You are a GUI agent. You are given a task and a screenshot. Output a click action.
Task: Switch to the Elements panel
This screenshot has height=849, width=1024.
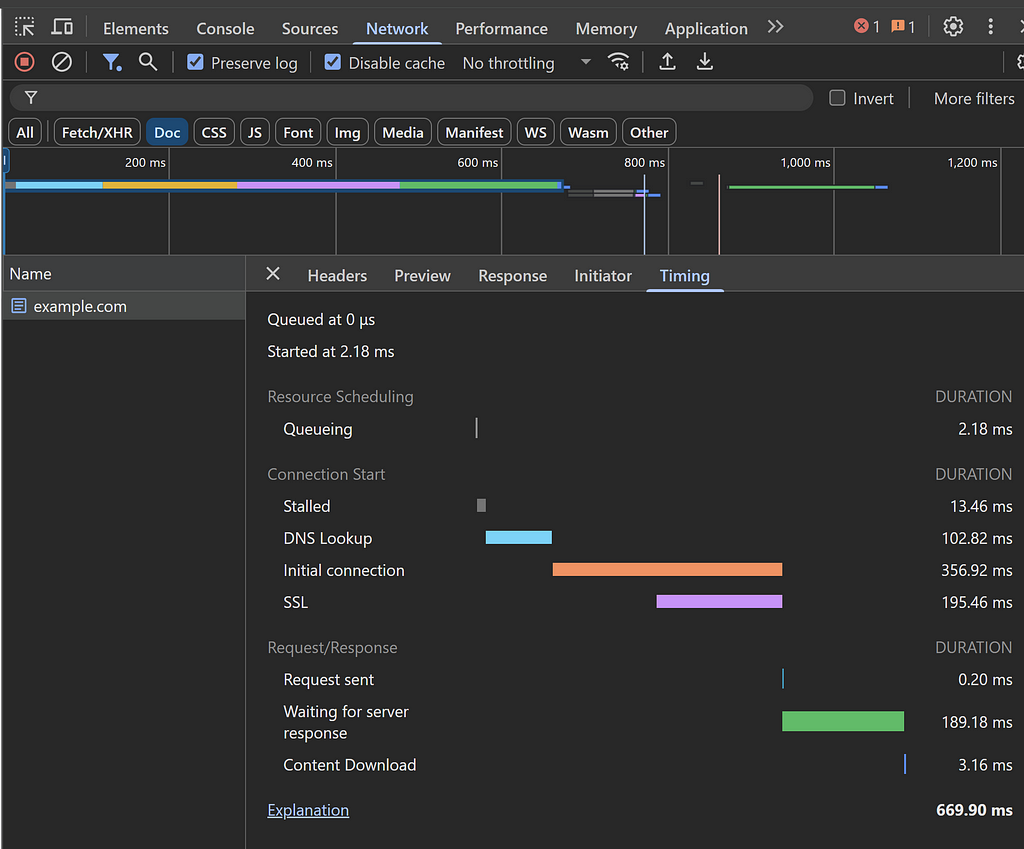(136, 29)
